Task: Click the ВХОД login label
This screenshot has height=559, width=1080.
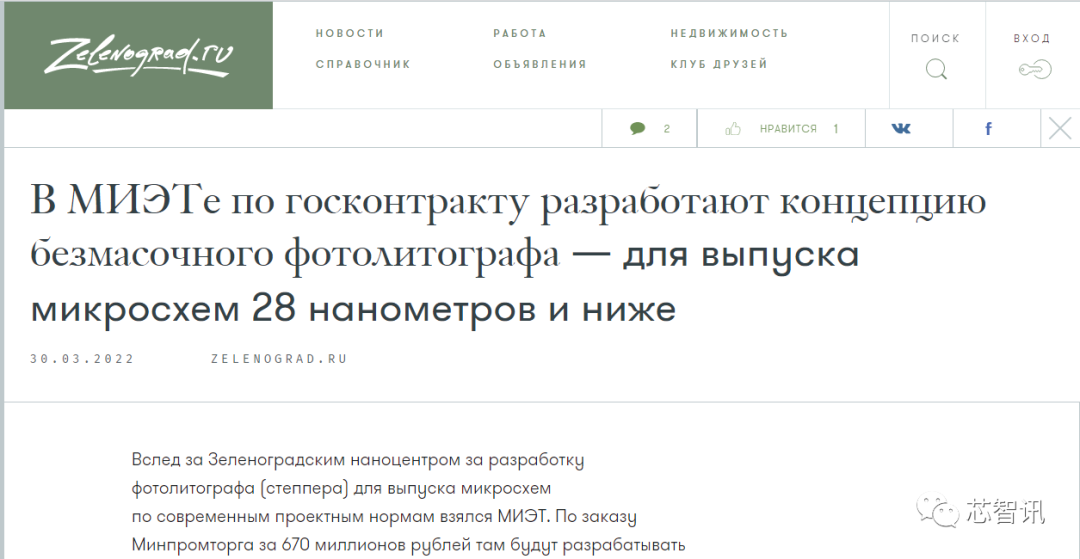Action: coord(1032,39)
